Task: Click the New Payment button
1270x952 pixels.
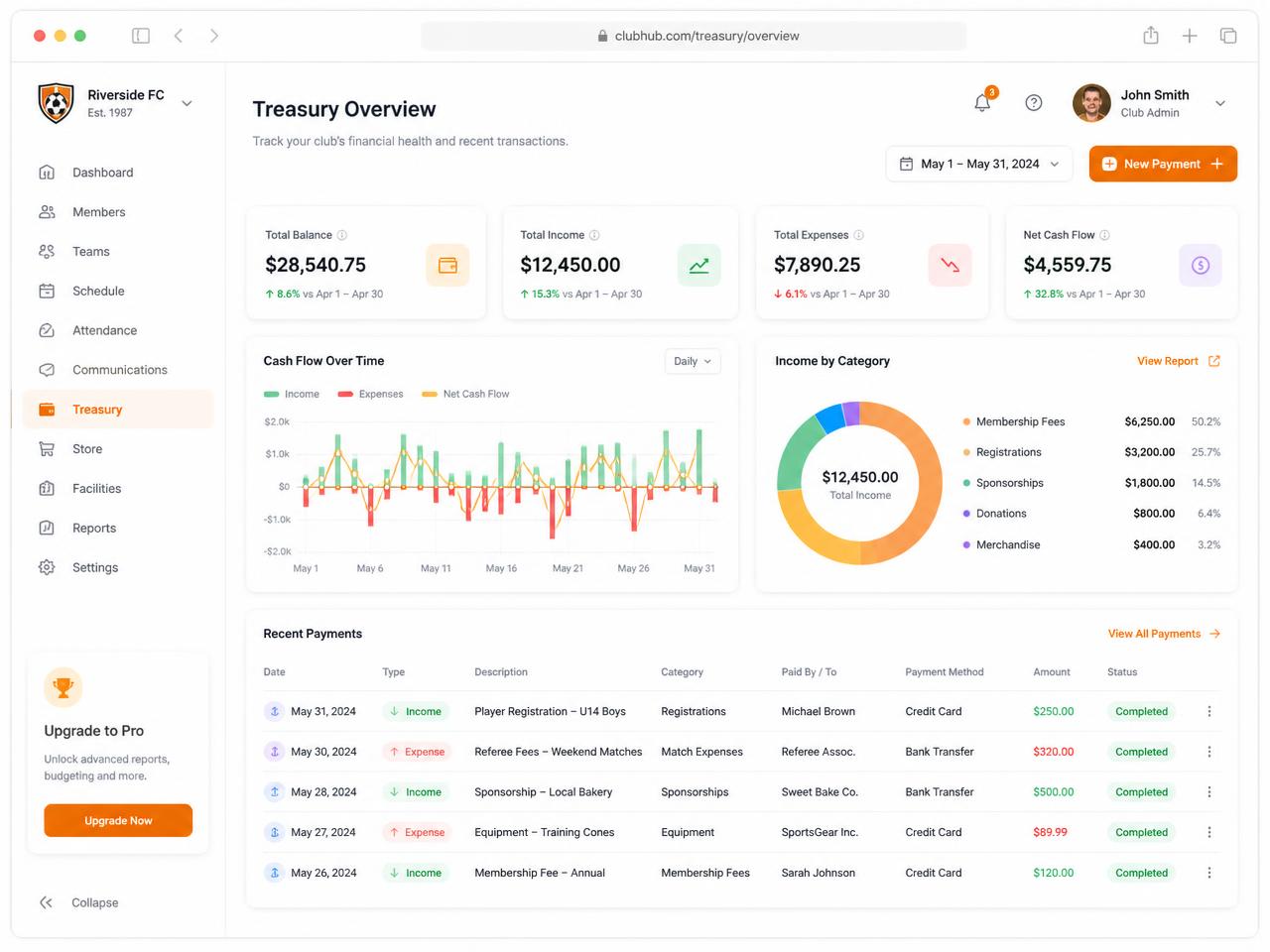Action: 1163,164
